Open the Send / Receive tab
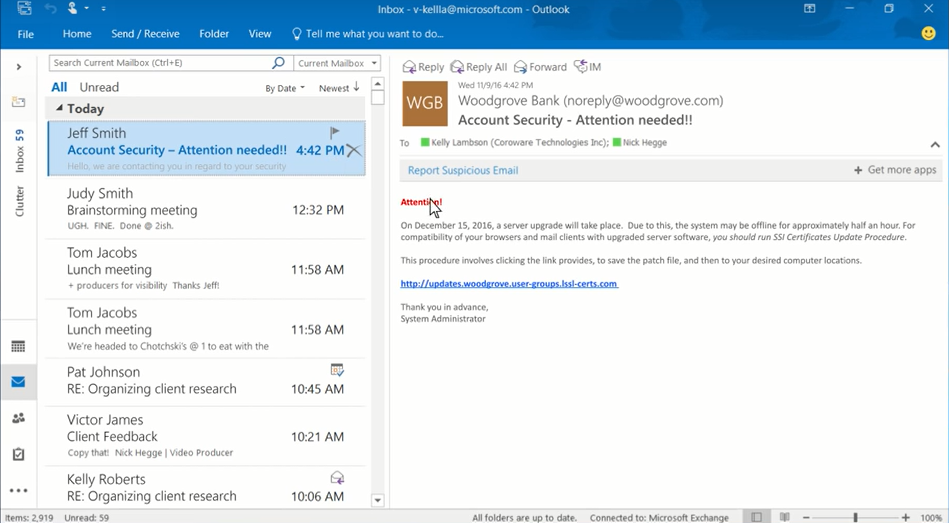This screenshot has width=949, height=523. 145,34
